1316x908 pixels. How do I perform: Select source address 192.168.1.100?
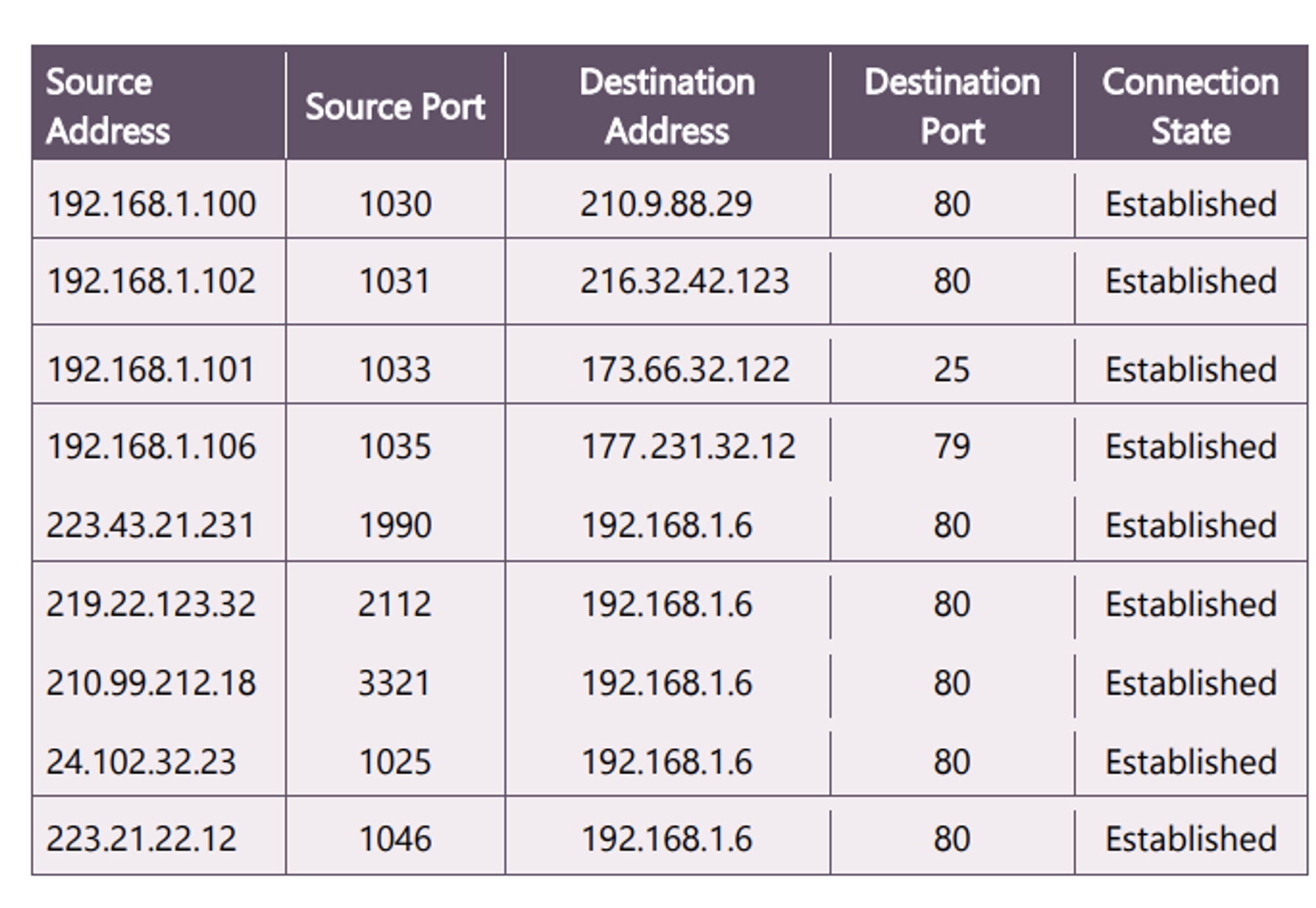pos(151,203)
